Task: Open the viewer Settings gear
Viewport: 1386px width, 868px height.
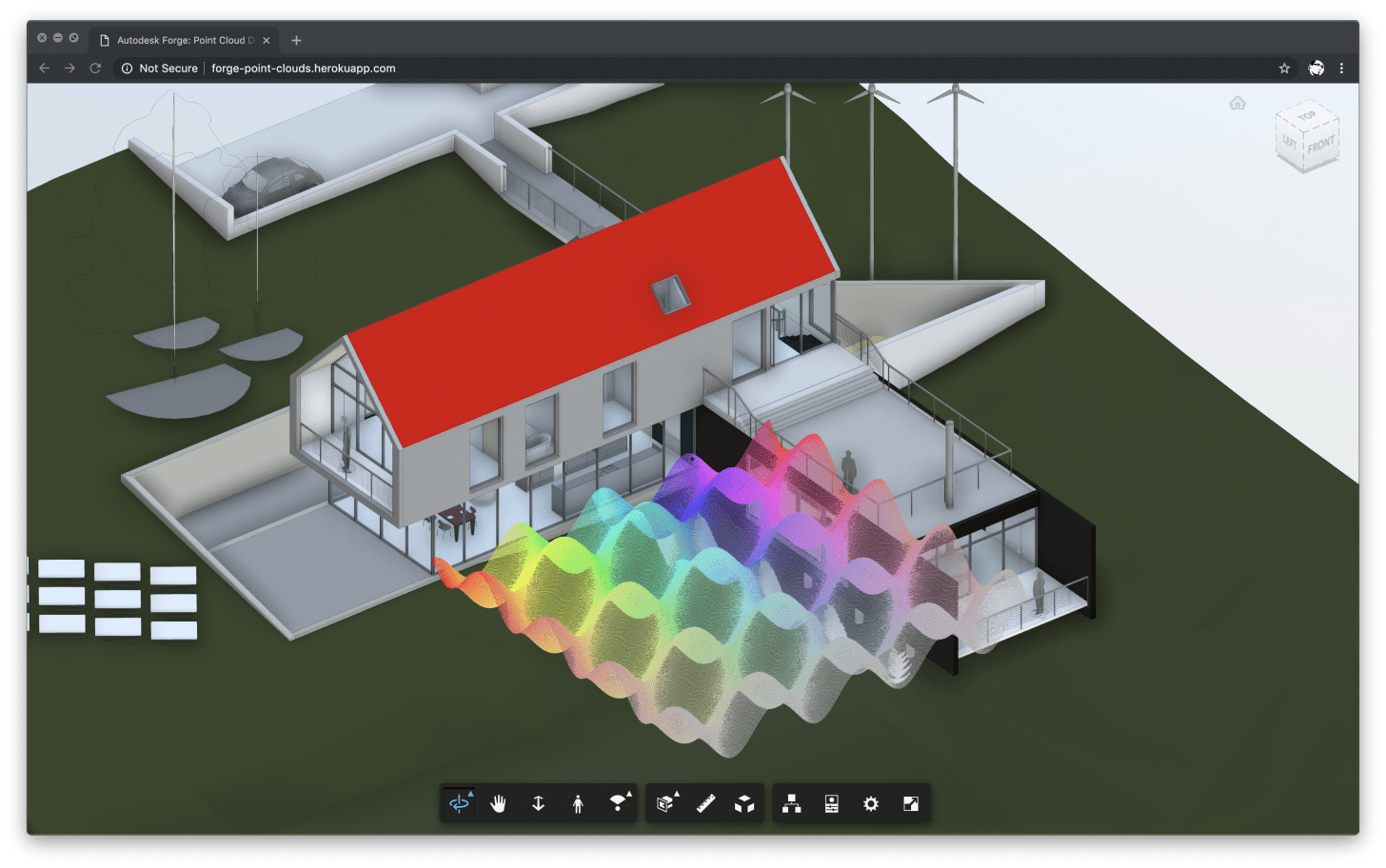Action: pyautogui.click(x=869, y=802)
